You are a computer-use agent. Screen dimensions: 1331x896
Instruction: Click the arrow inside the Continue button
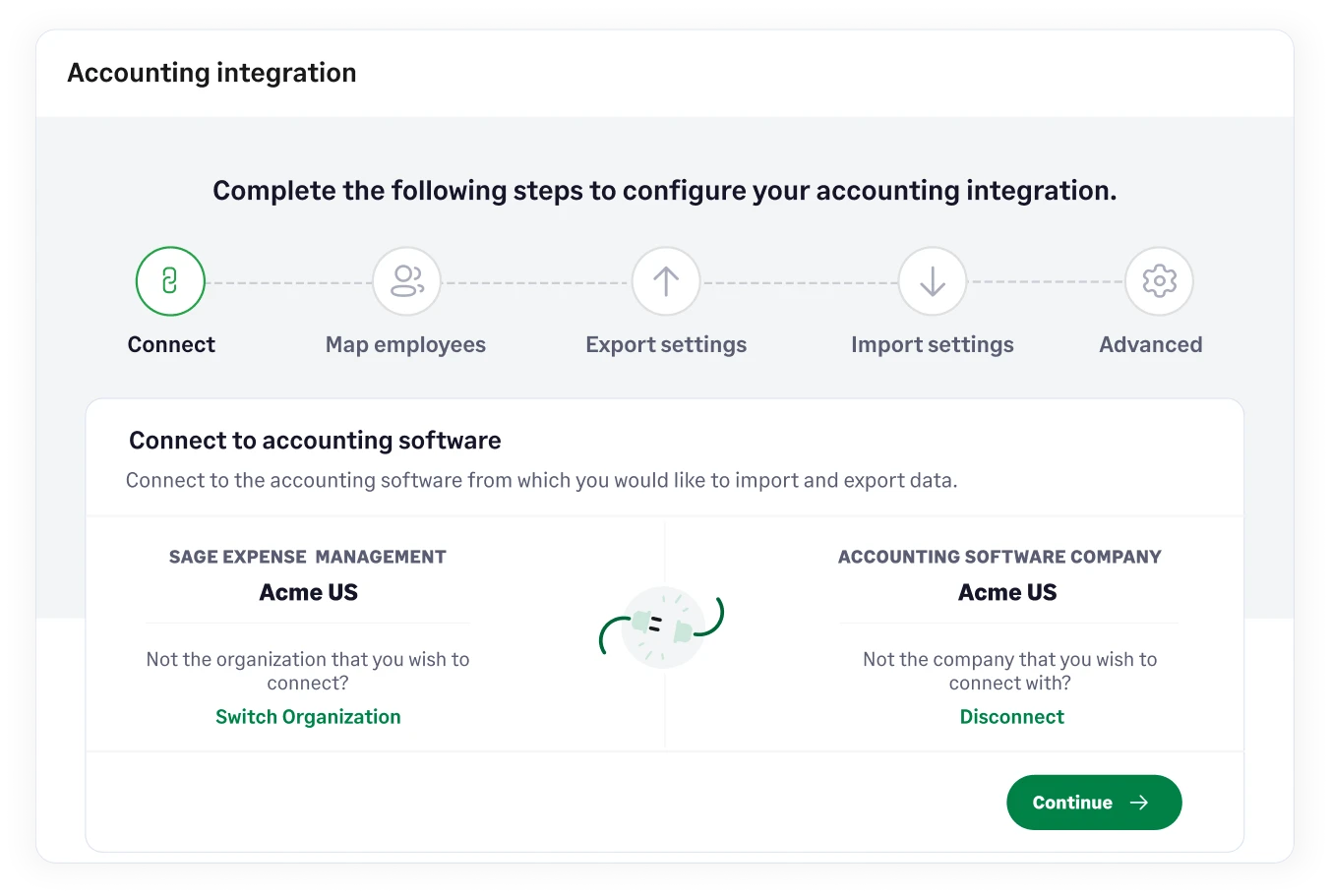point(1139,803)
